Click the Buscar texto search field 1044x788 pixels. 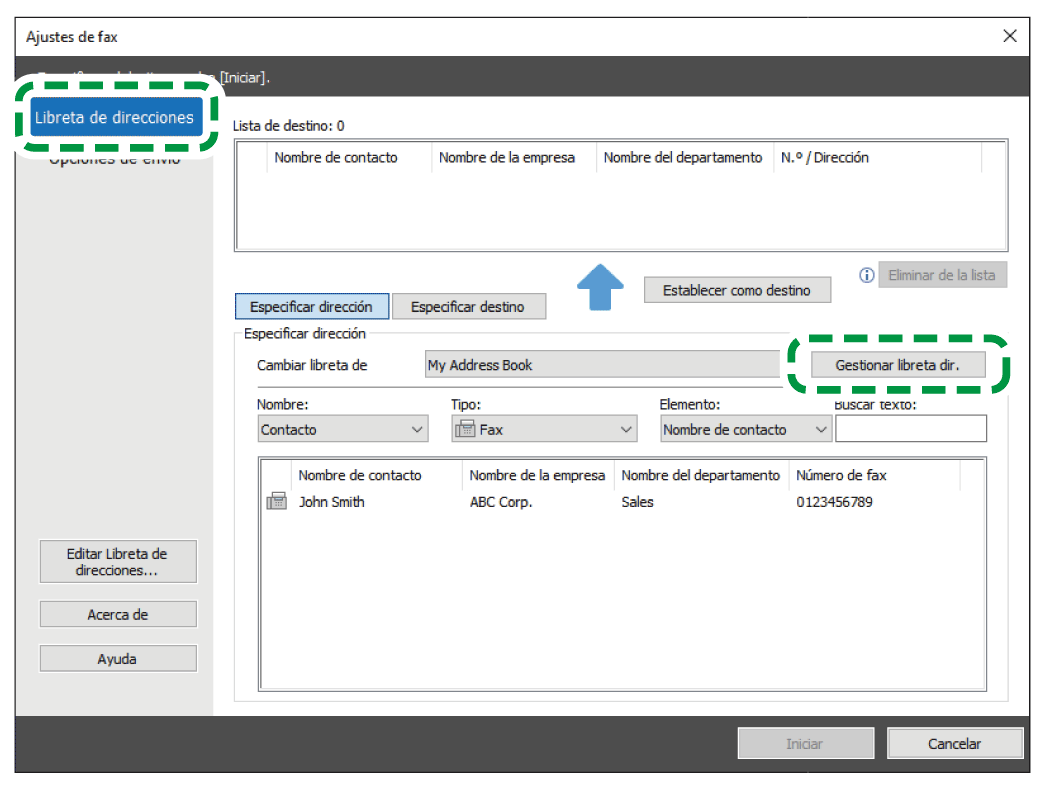pos(910,430)
